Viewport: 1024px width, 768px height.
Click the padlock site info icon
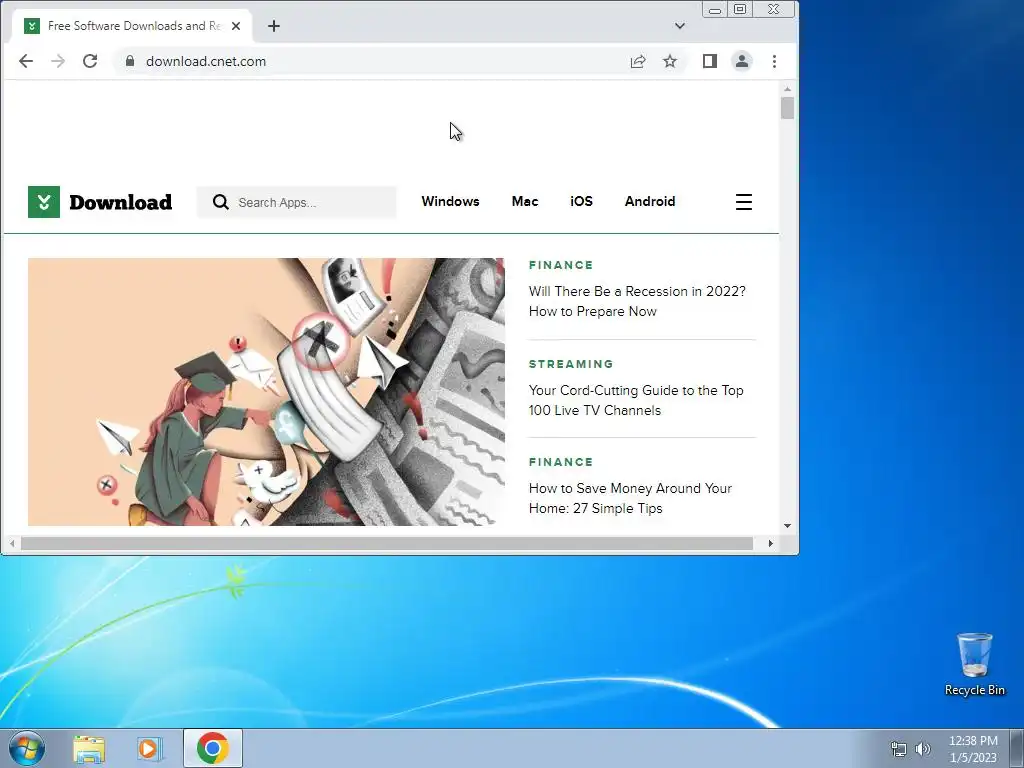130,61
